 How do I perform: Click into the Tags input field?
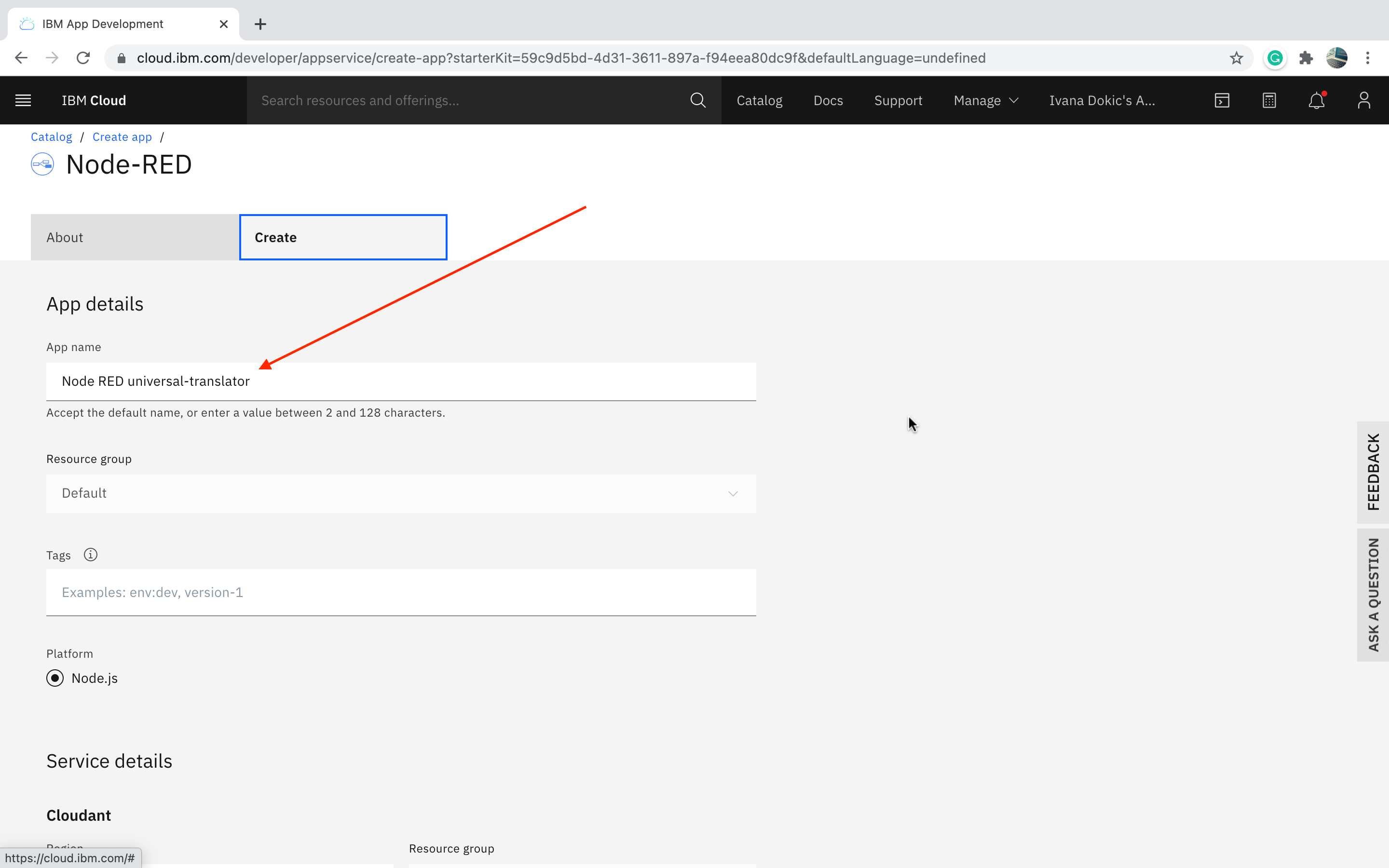click(x=401, y=592)
